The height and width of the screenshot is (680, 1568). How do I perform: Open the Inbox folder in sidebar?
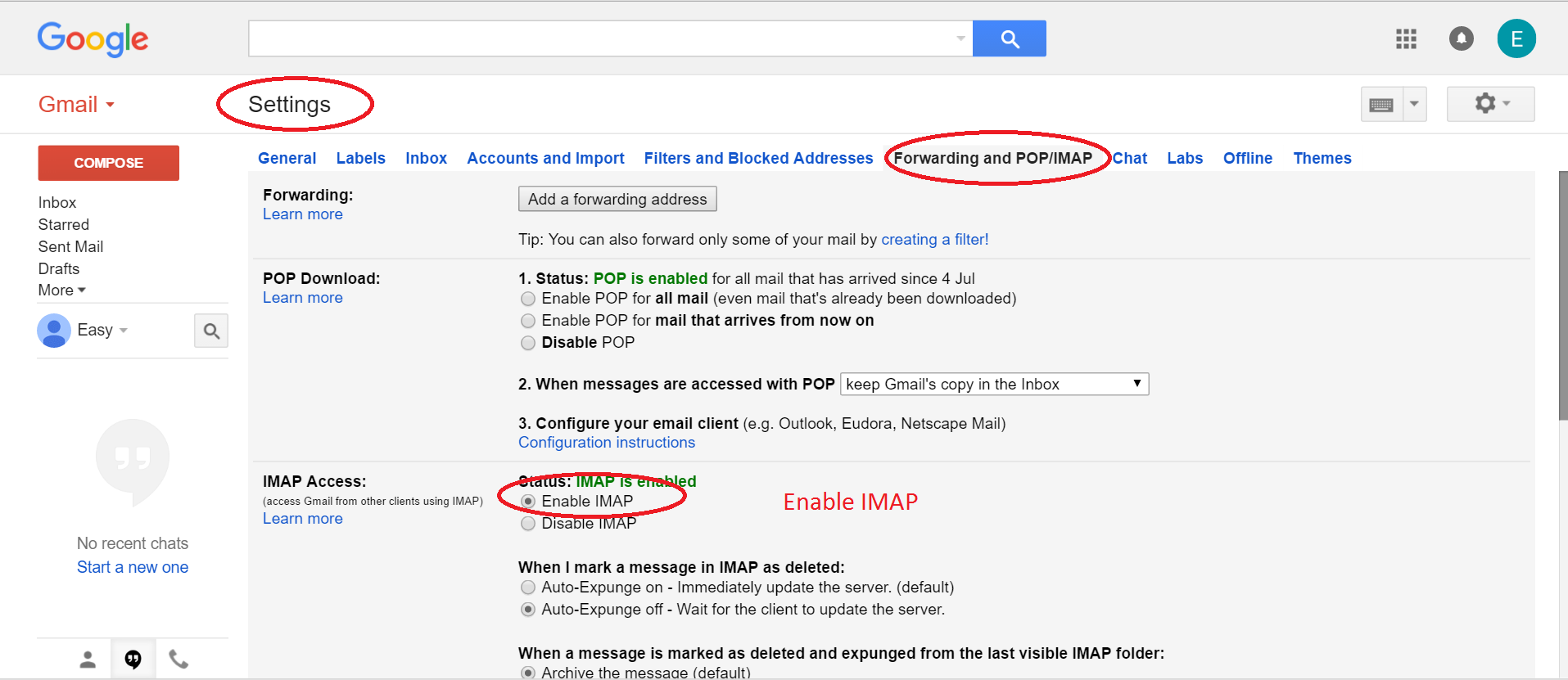[x=56, y=203]
